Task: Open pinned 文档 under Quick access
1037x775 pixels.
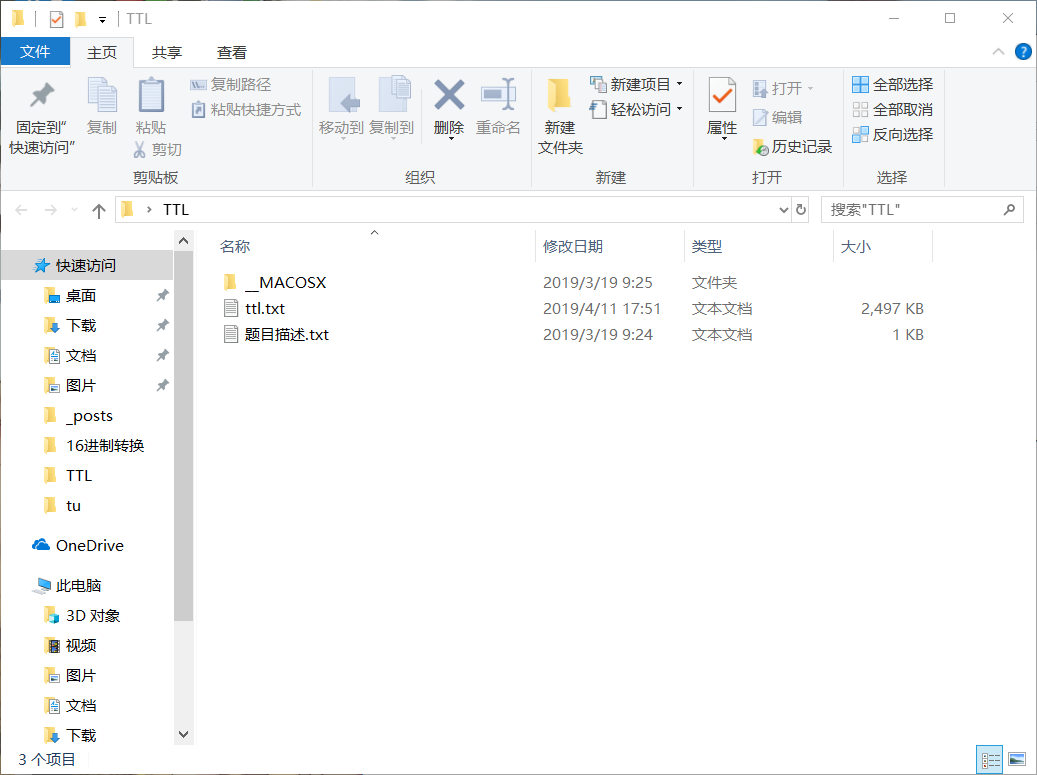Action: click(x=81, y=356)
